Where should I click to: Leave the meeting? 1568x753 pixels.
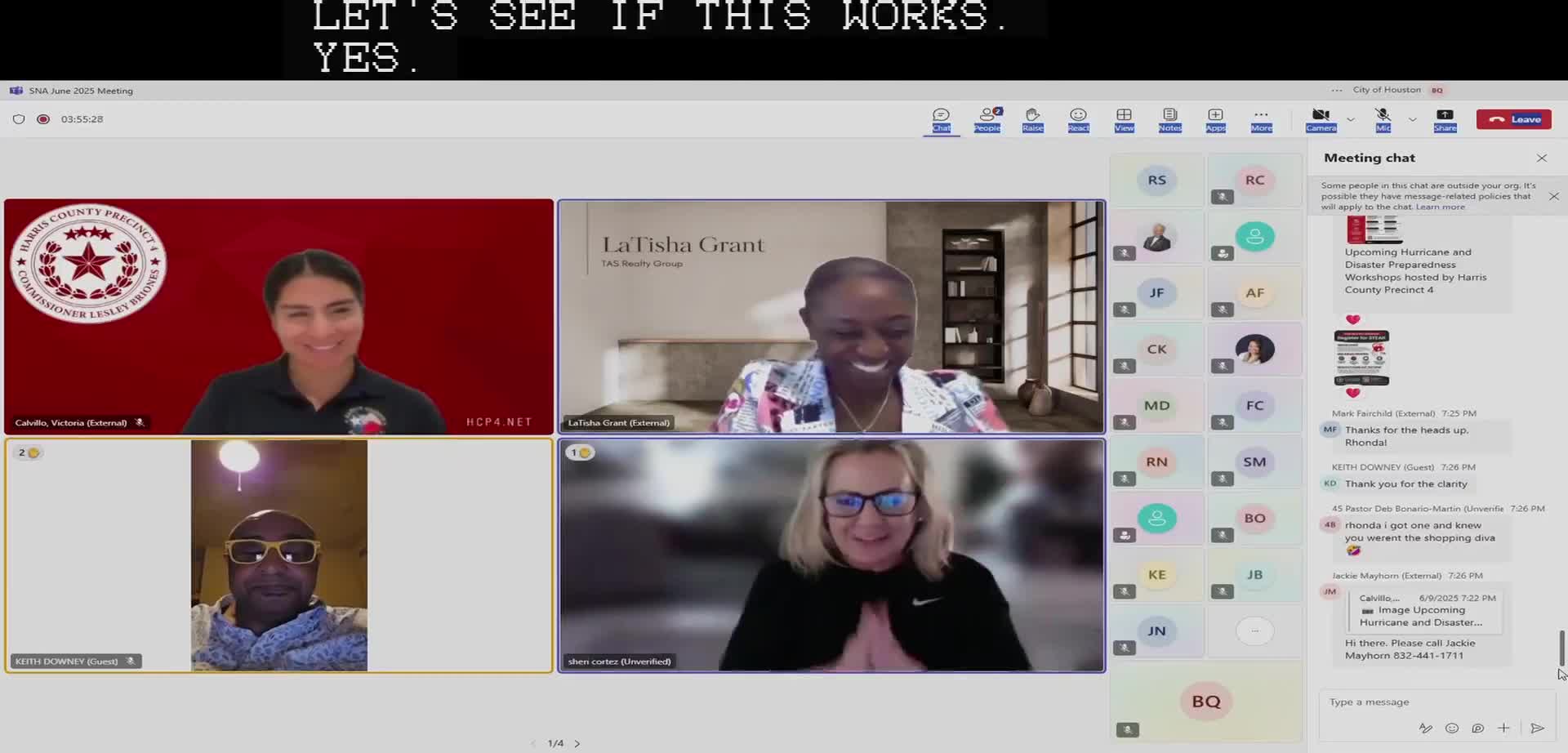(x=1513, y=119)
